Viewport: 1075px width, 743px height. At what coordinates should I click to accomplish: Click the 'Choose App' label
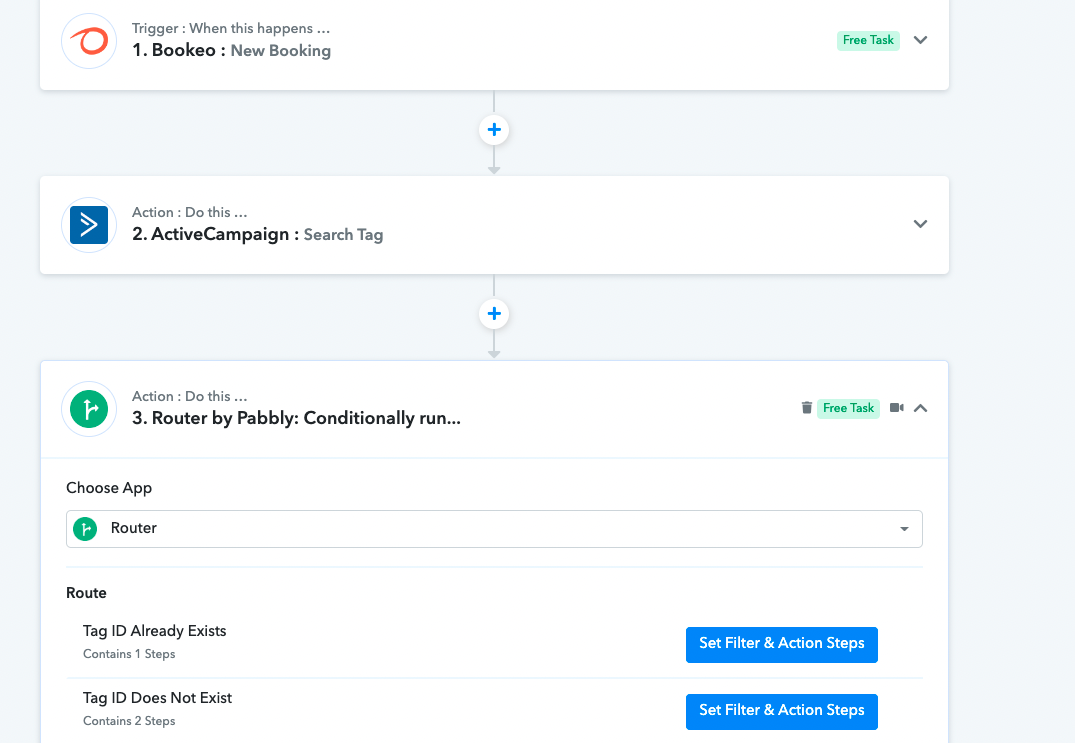109,488
